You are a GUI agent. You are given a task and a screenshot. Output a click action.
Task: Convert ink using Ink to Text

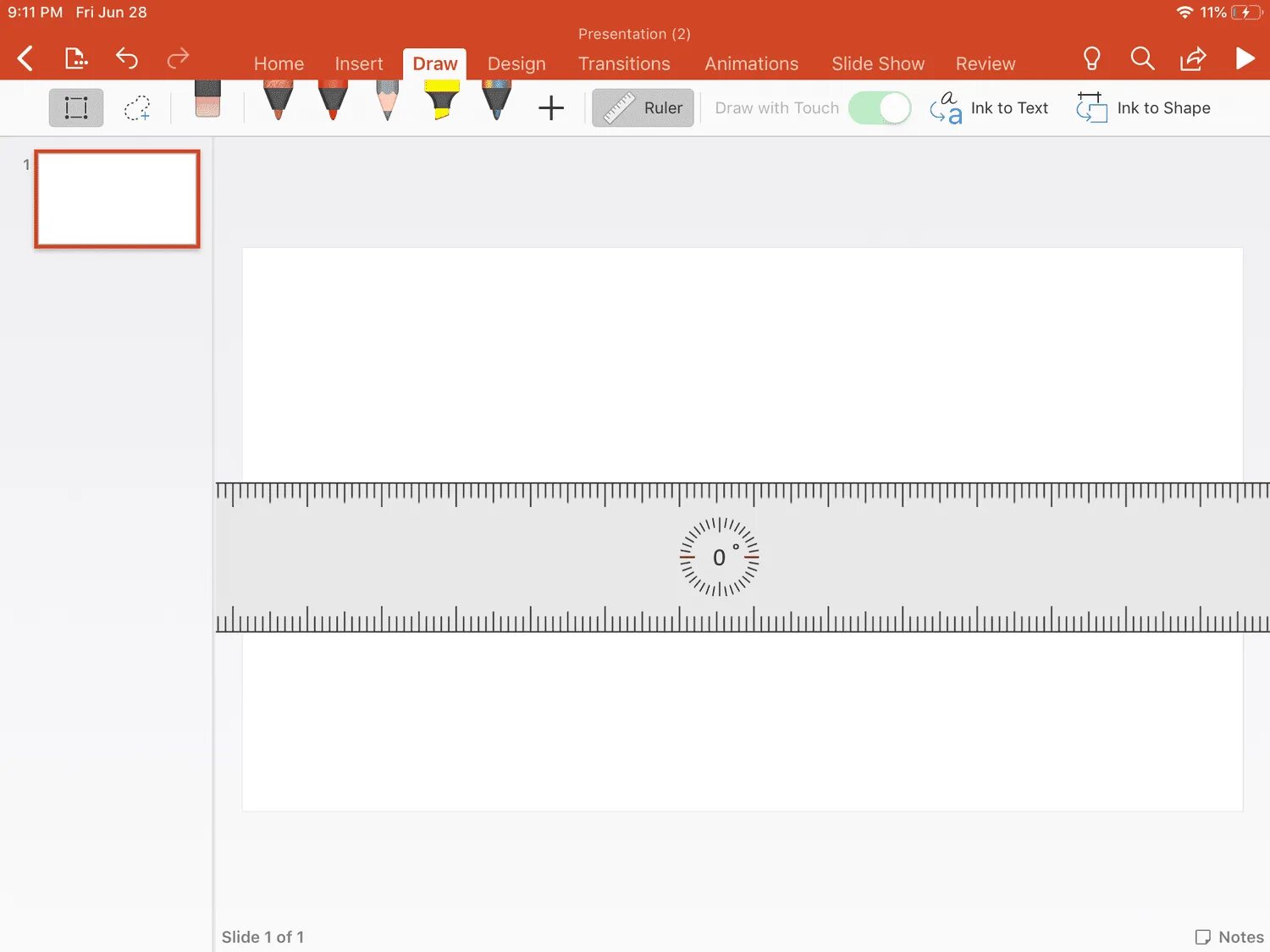(x=989, y=108)
